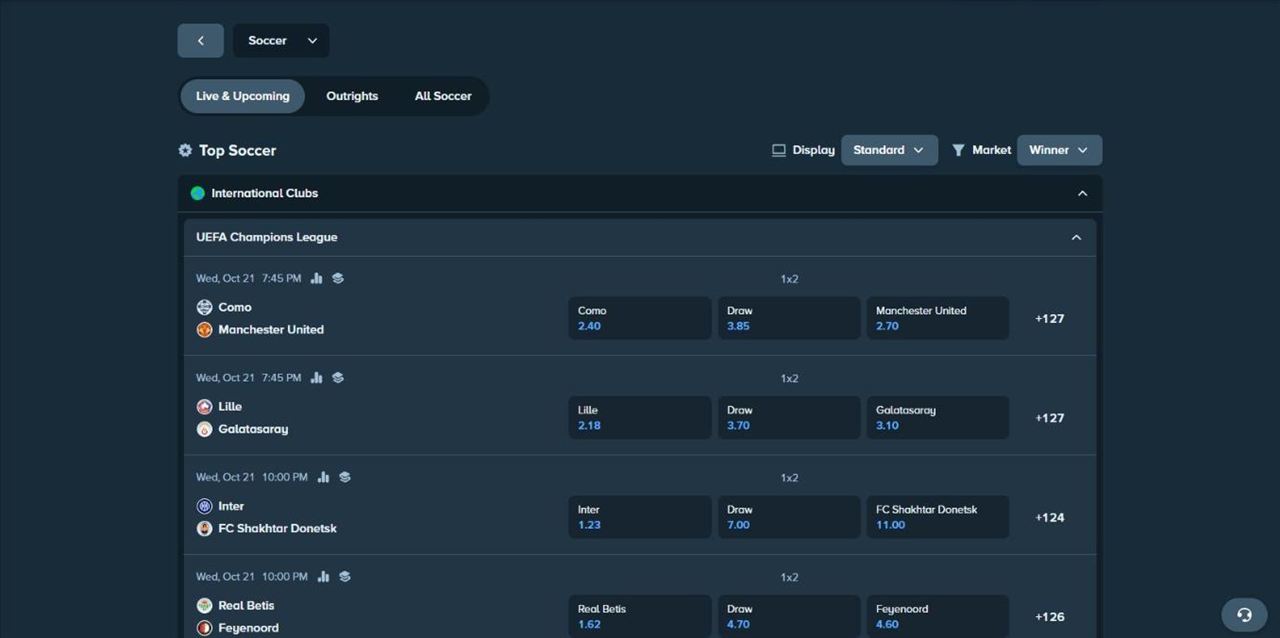1280x638 pixels.
Task: Open bet builder icon for Como match
Action: [x=338, y=278]
